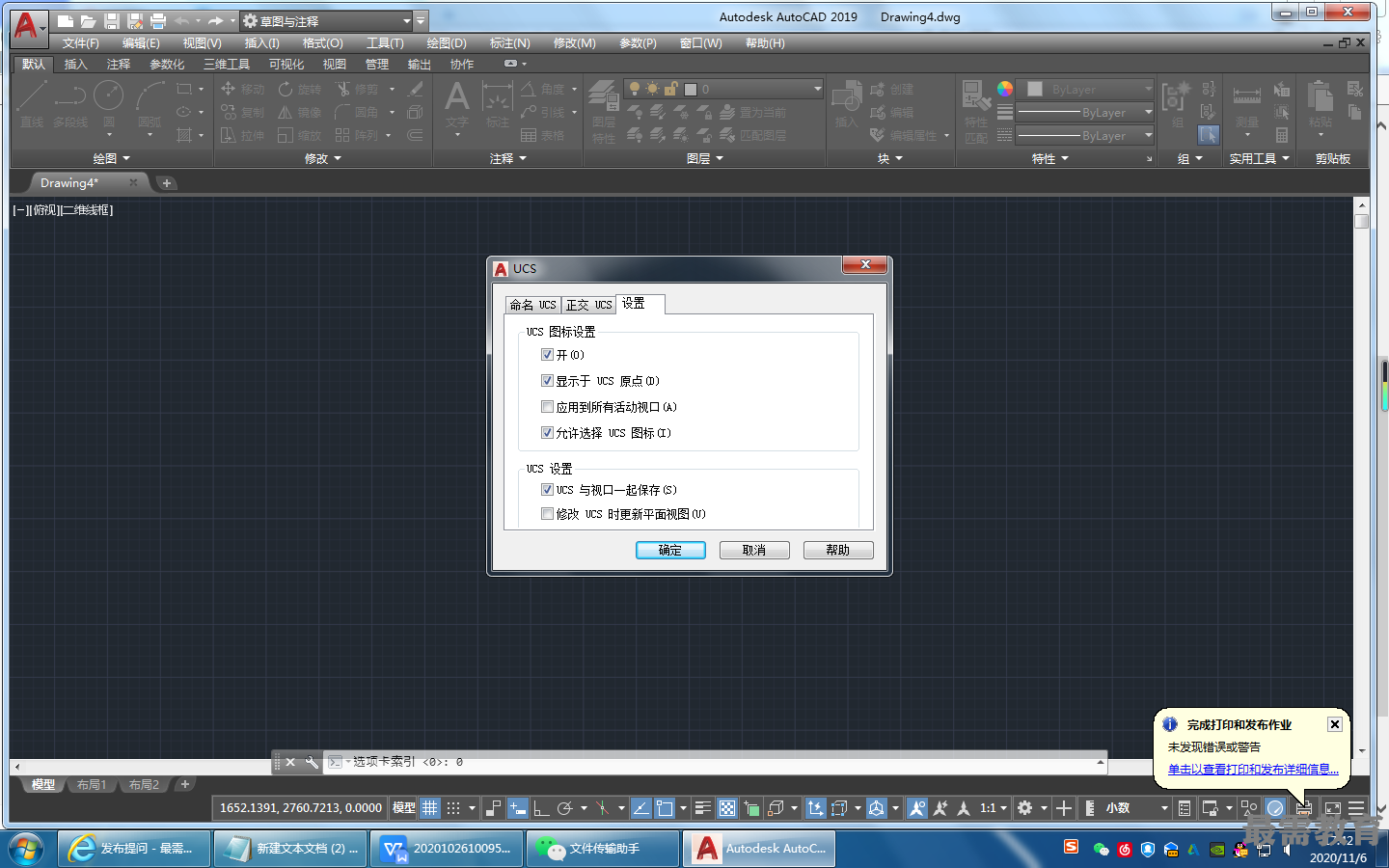Open the AutoCAD application menu logo button
Image resolution: width=1389 pixels, height=868 pixels.
click(x=27, y=26)
